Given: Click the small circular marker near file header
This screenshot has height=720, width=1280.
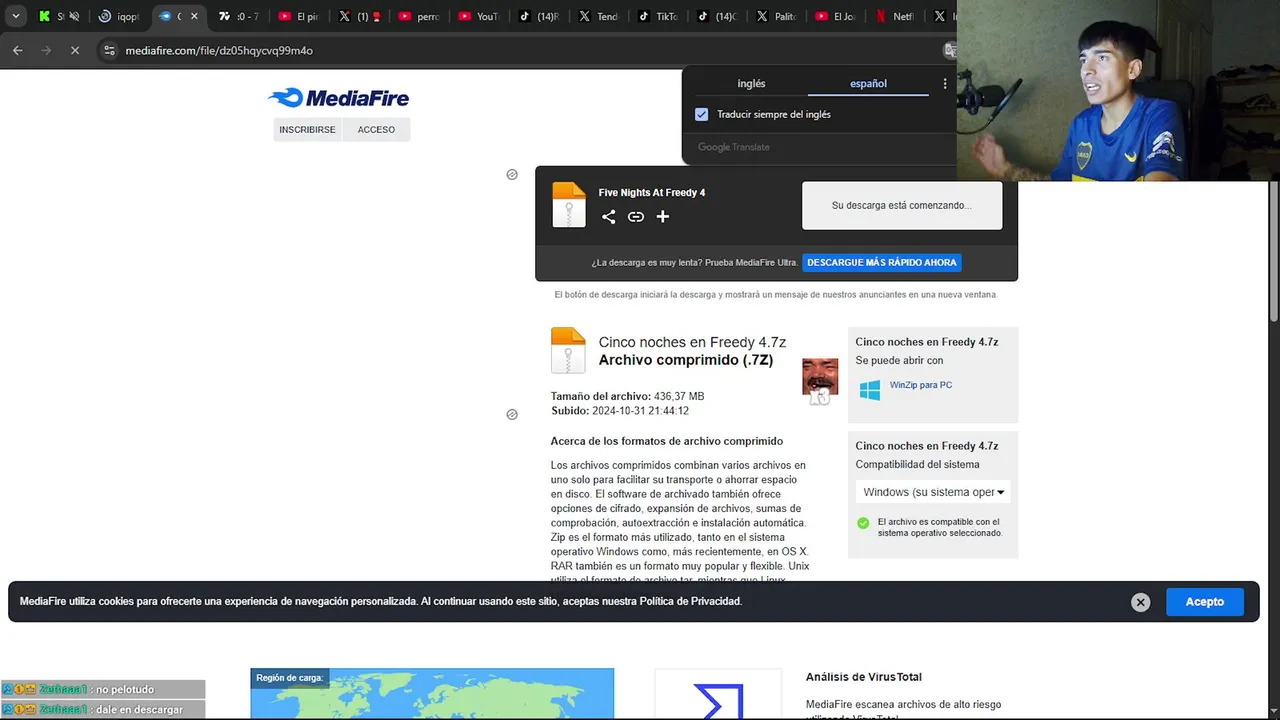Looking at the screenshot, I should click(512, 174).
